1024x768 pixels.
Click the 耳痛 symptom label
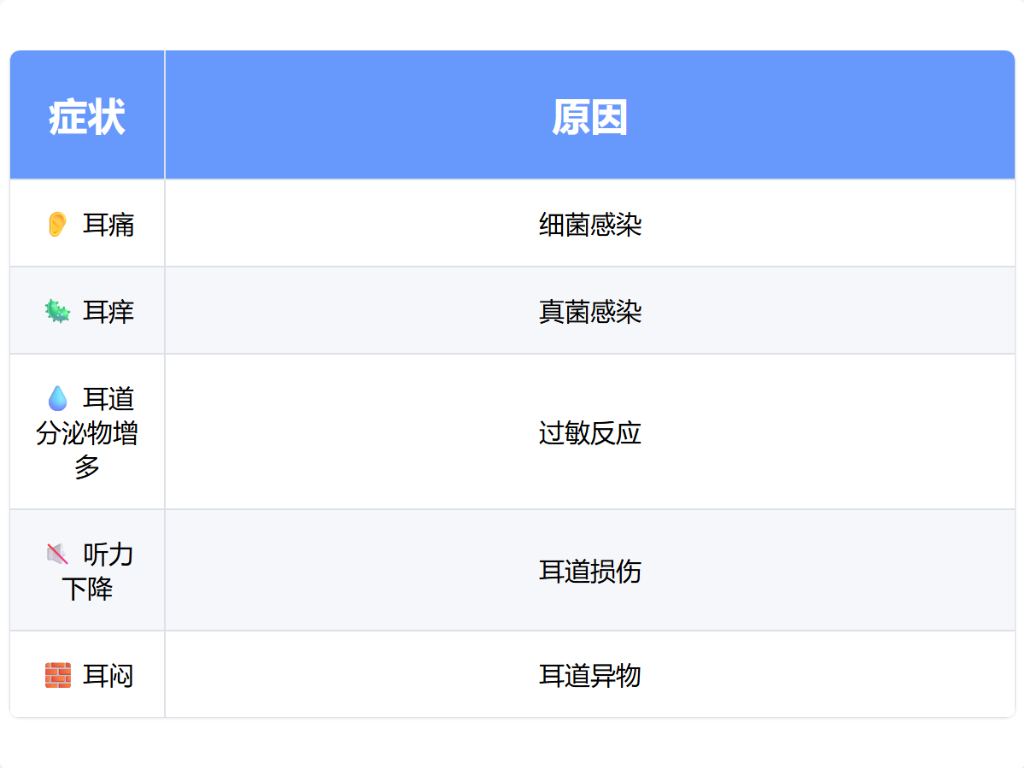tap(108, 224)
